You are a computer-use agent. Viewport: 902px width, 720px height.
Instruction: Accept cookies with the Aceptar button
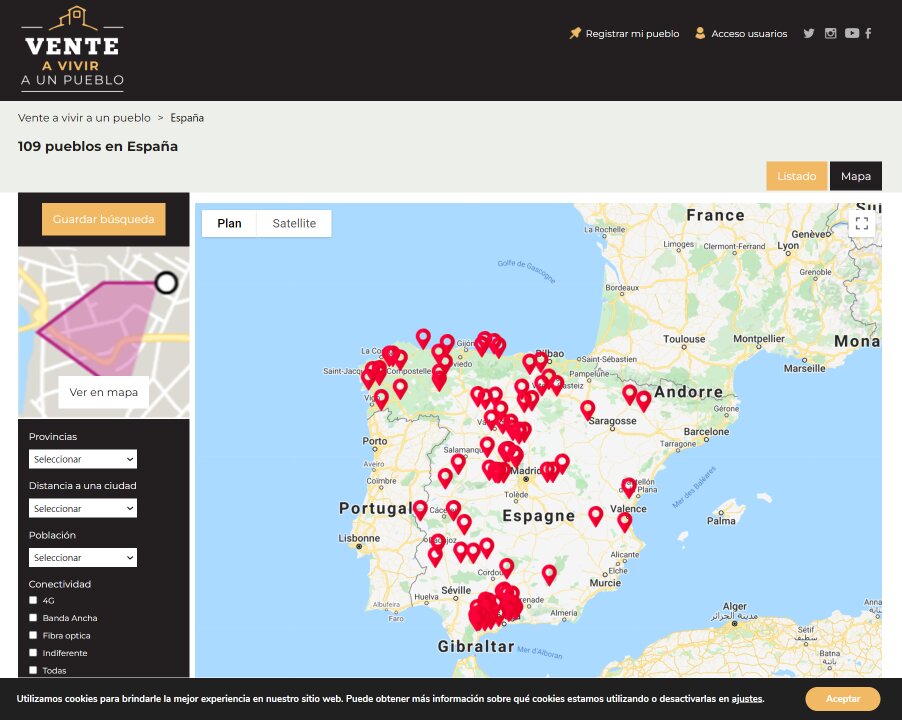coord(842,699)
